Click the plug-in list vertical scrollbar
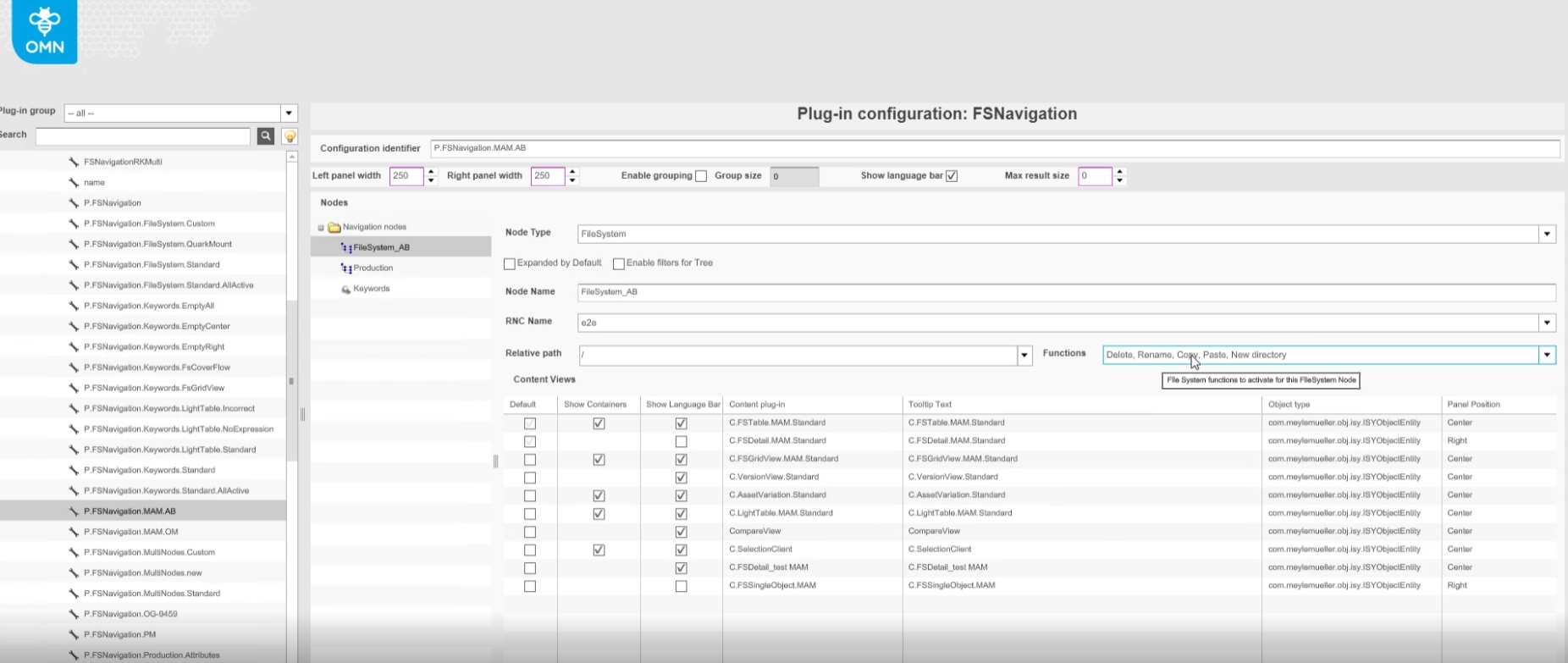Screen dimensions: 1568x663 coord(292,381)
